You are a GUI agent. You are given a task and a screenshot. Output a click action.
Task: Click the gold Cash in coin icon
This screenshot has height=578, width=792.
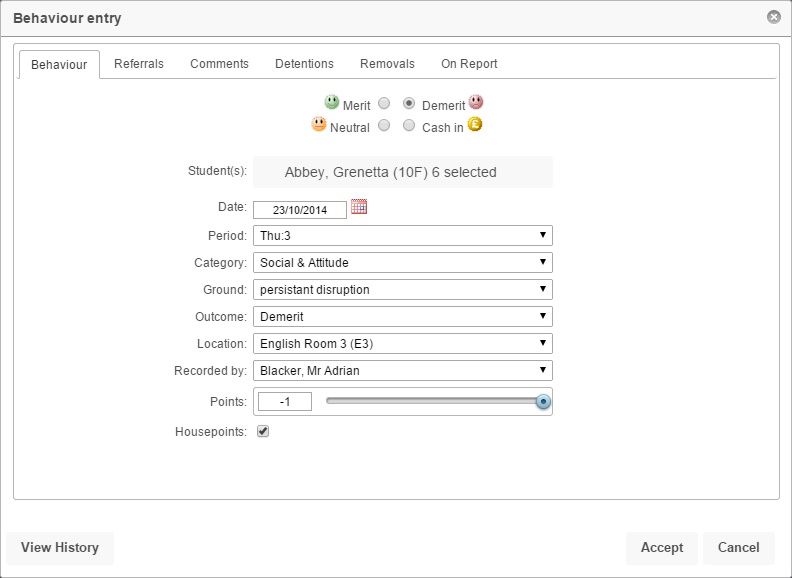click(475, 125)
